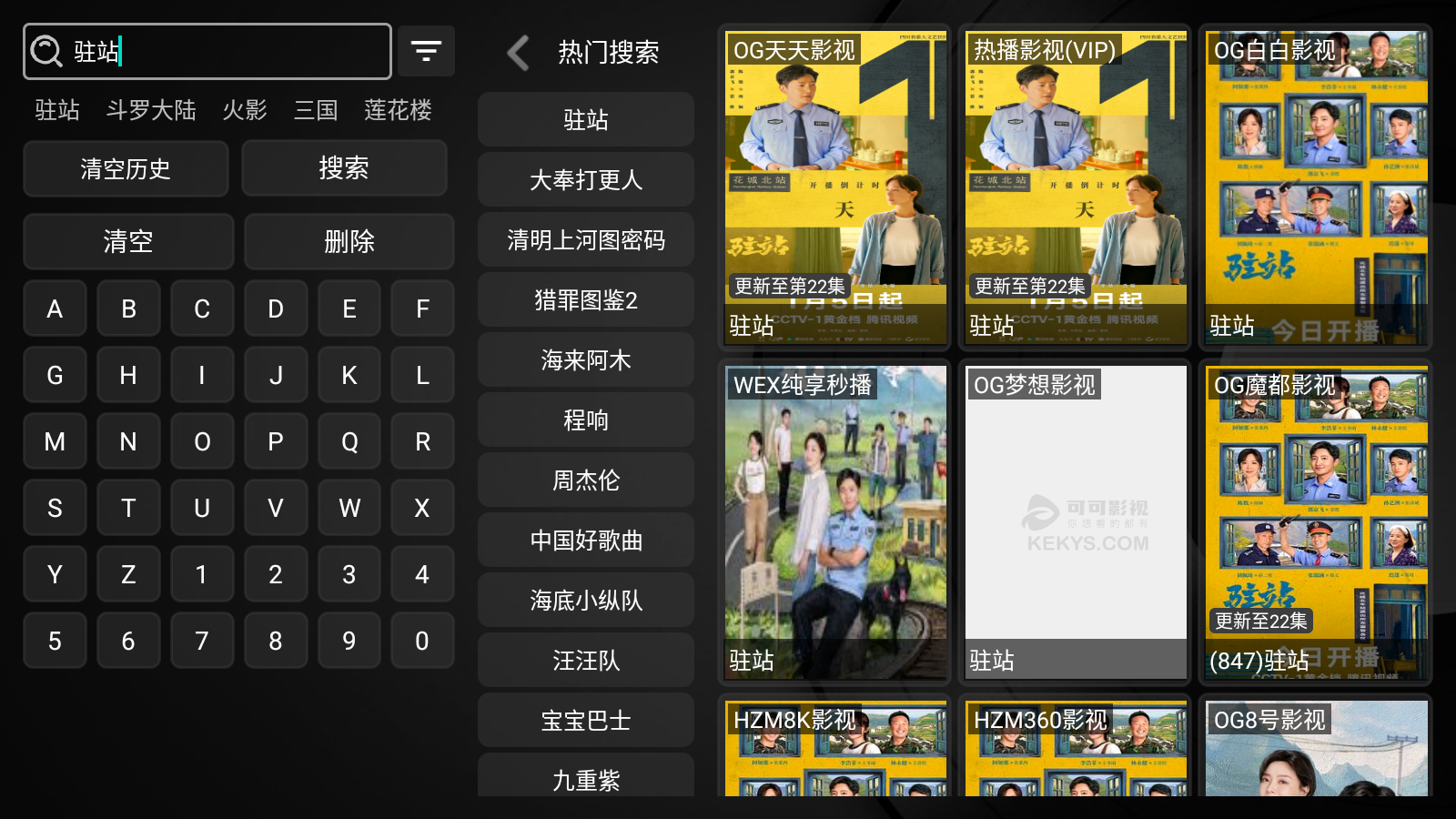Image resolution: width=1456 pixels, height=819 pixels.
Task: Open the 热播影视(VIP) result card
Action: tap(1076, 187)
